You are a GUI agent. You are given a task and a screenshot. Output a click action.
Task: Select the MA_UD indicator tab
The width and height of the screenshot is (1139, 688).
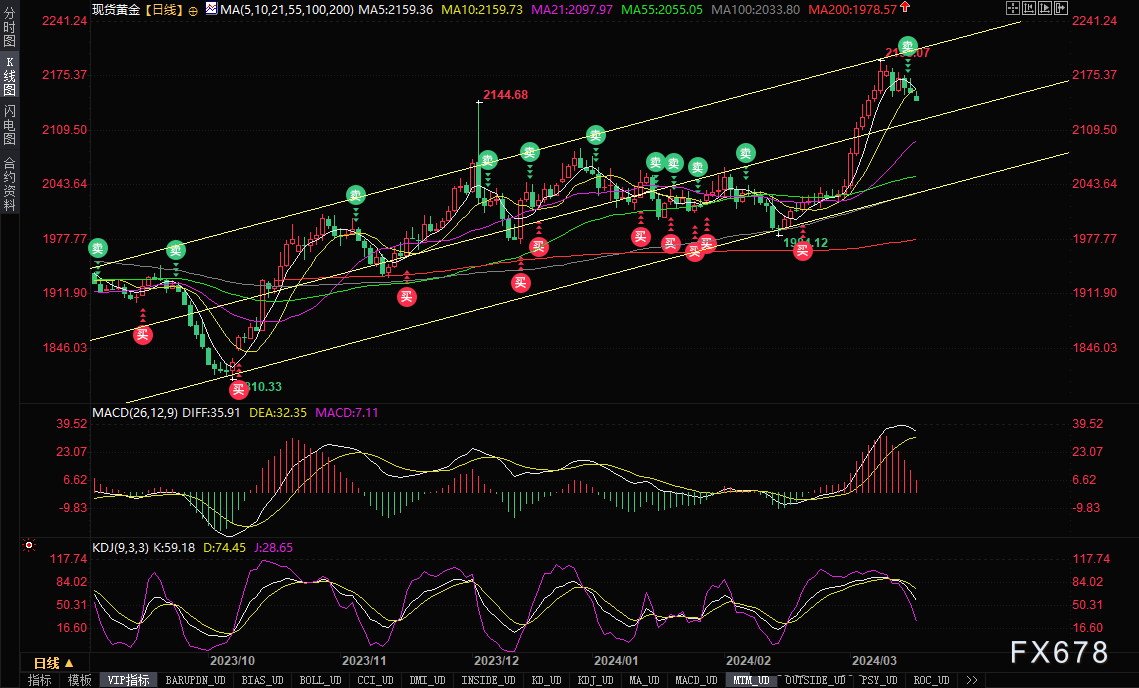click(x=644, y=680)
